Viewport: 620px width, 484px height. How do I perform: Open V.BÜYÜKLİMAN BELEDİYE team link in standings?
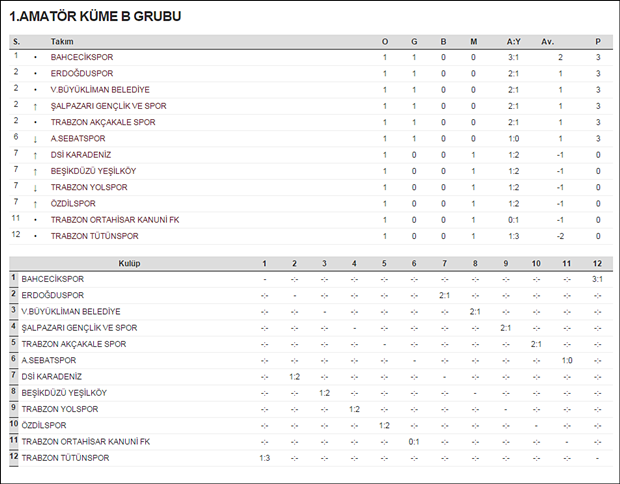click(100, 90)
